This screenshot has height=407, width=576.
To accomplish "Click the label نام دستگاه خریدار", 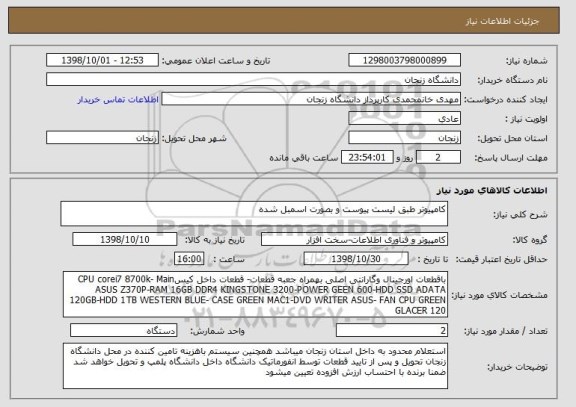I will (512, 80).
